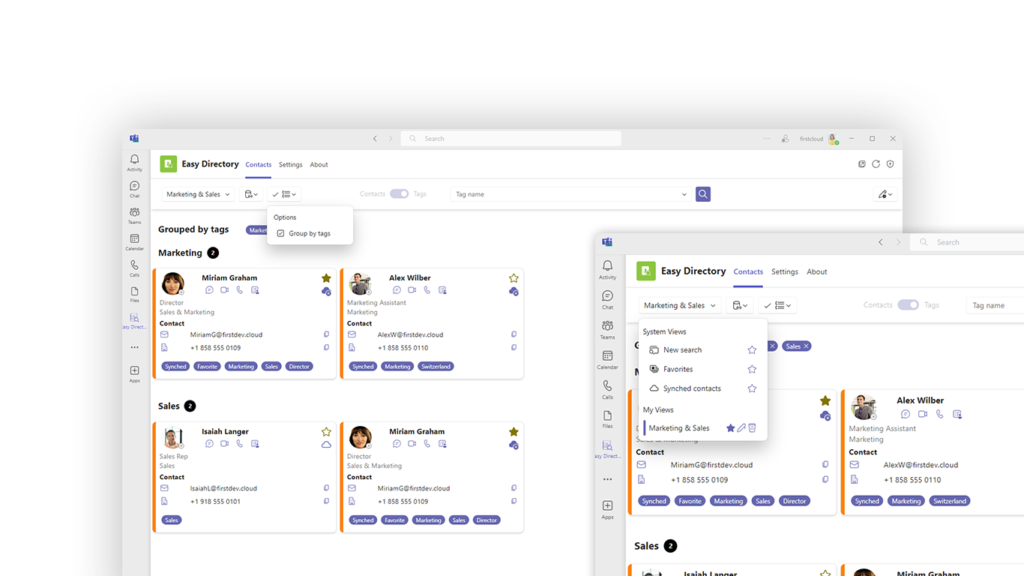The width and height of the screenshot is (1024, 576).
Task: Switch to Settings tab in back window
Action: [291, 165]
